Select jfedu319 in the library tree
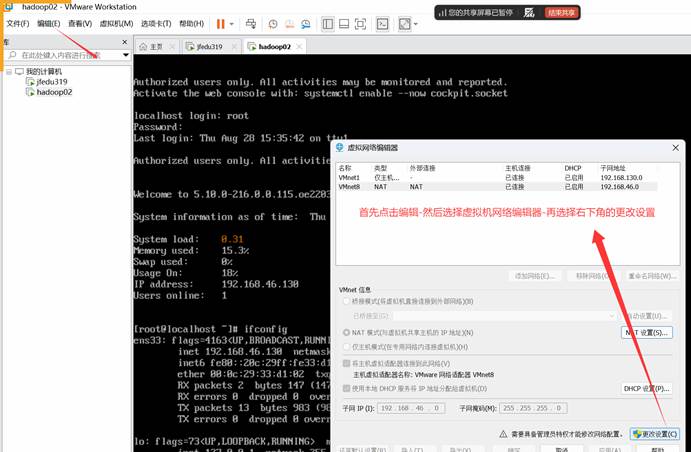Screen dimensions: 691x452 pos(52,82)
